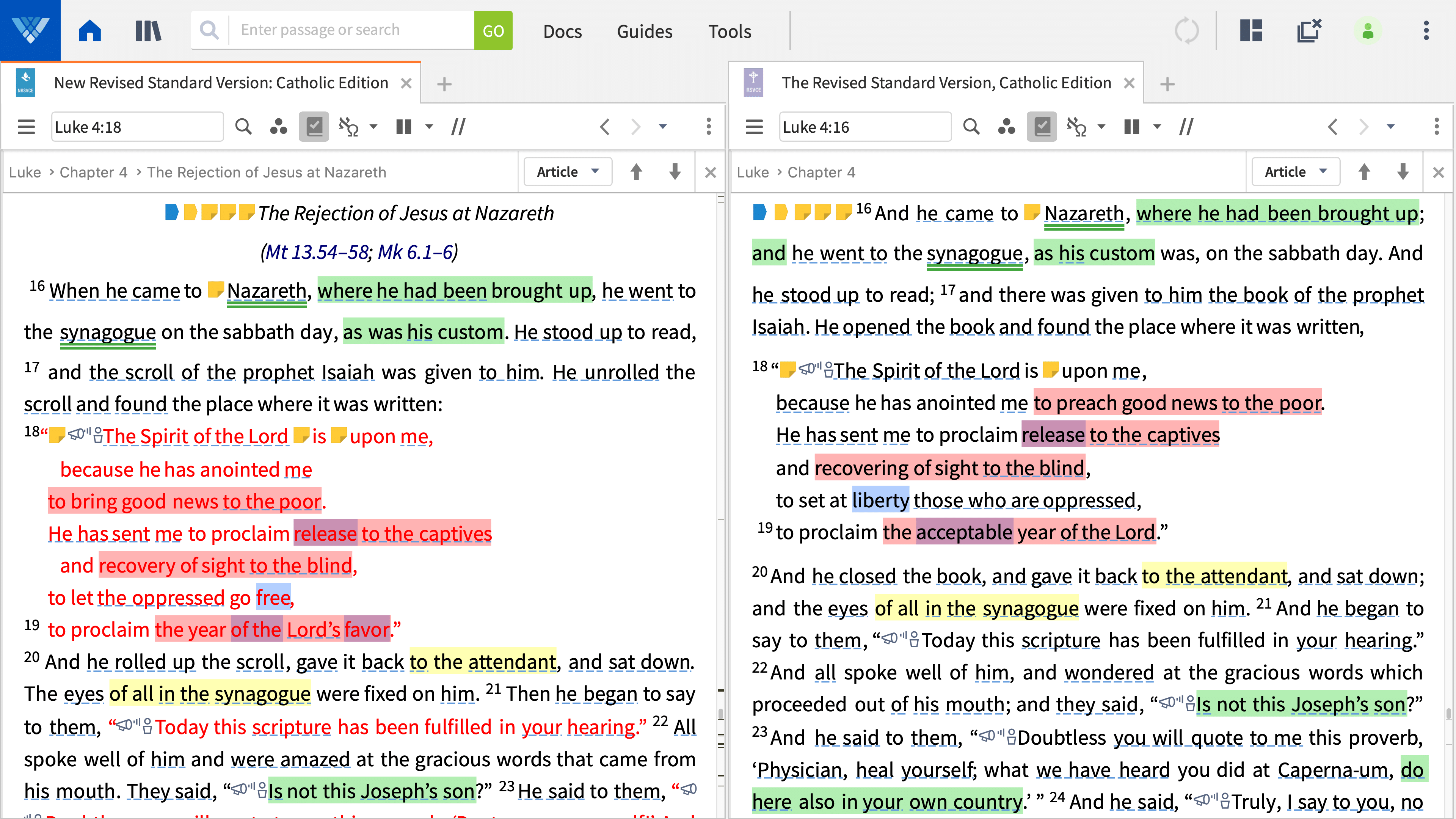Close the NRSVCE locator bar
Image resolution: width=1456 pixels, height=819 pixels.
click(x=711, y=172)
